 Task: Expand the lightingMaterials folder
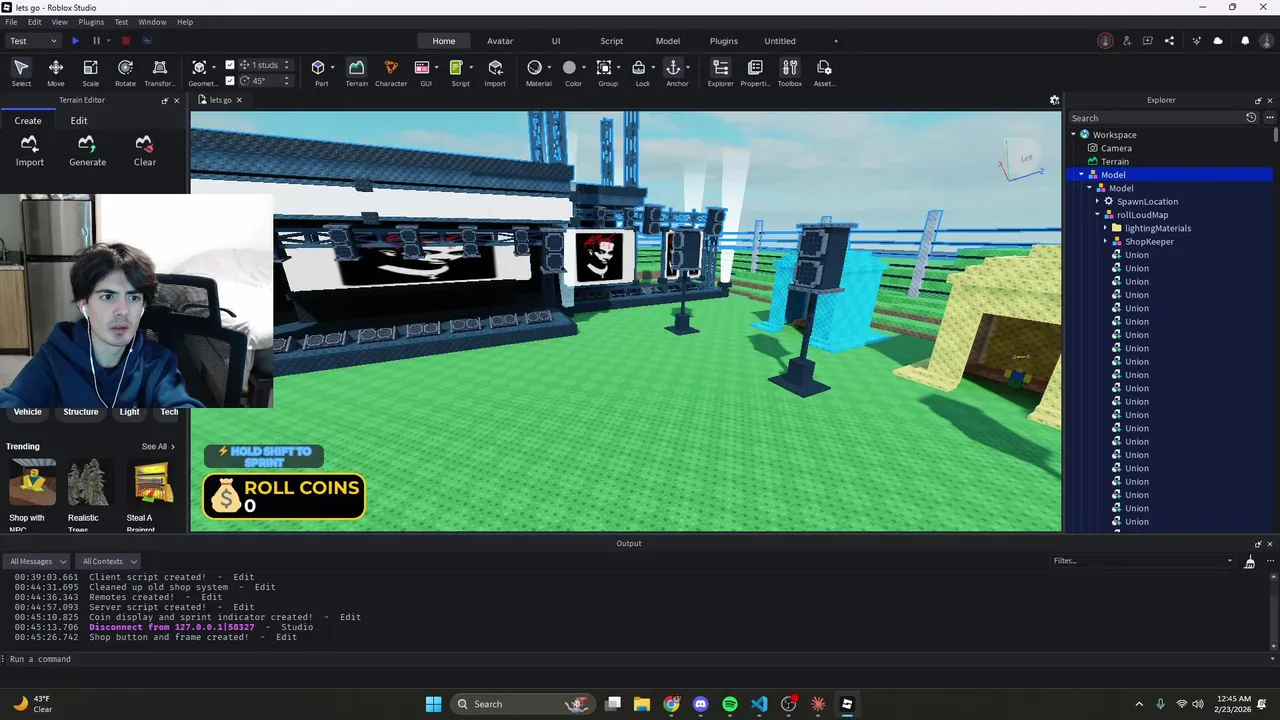coord(1105,228)
